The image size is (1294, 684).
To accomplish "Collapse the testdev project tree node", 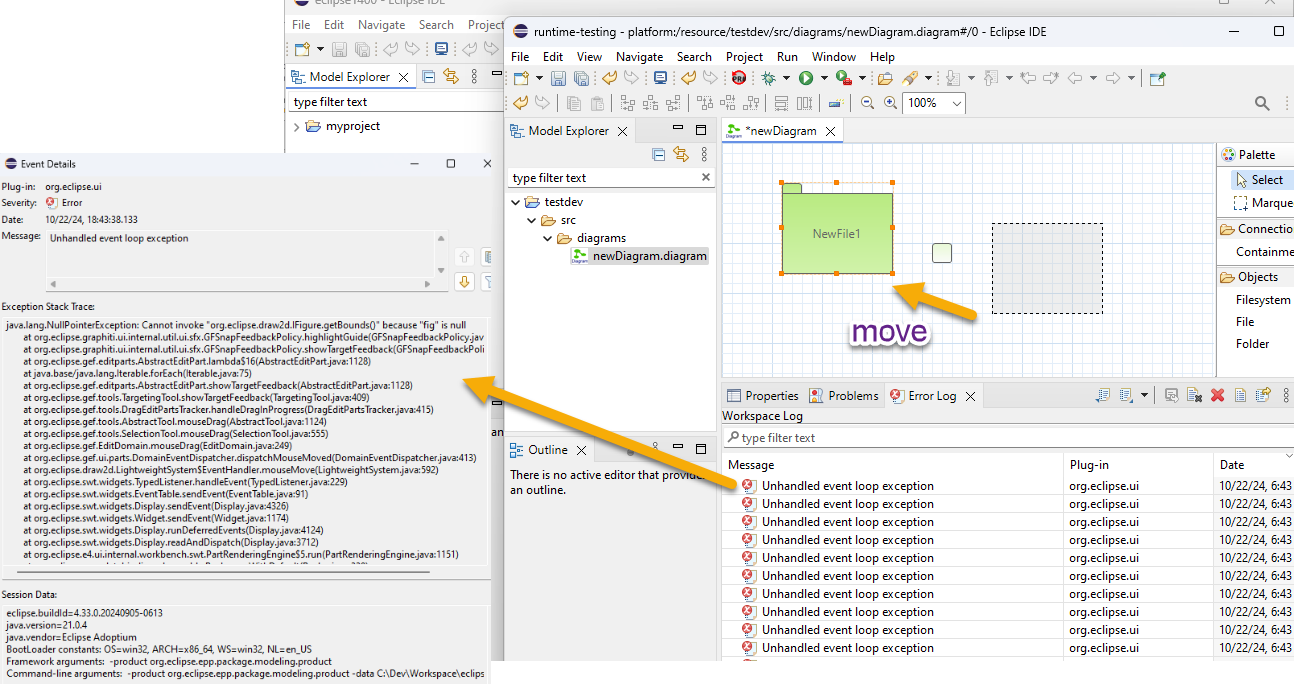I will 516,202.
